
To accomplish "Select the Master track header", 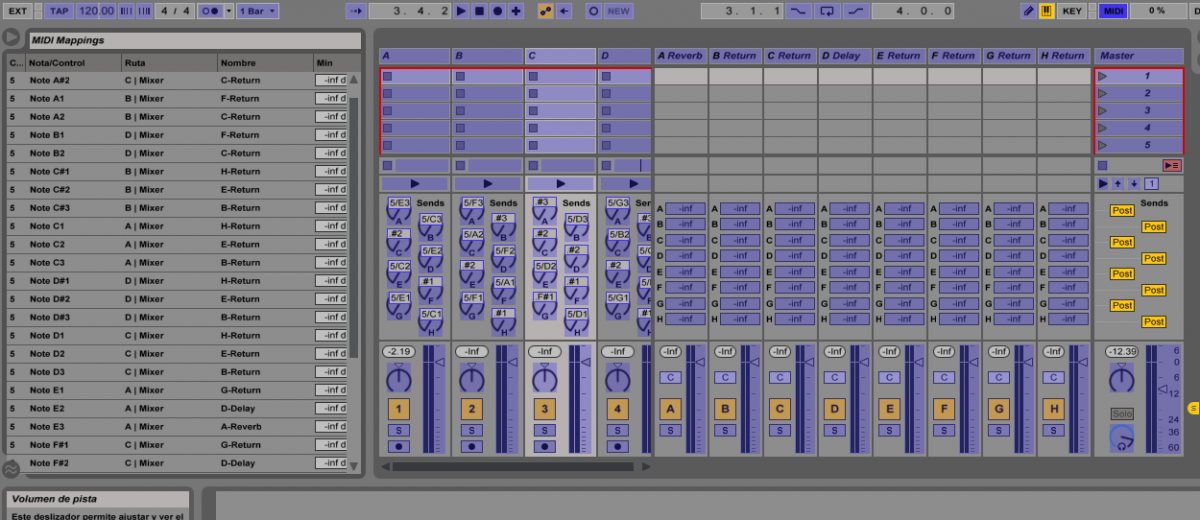I will (1139, 56).
